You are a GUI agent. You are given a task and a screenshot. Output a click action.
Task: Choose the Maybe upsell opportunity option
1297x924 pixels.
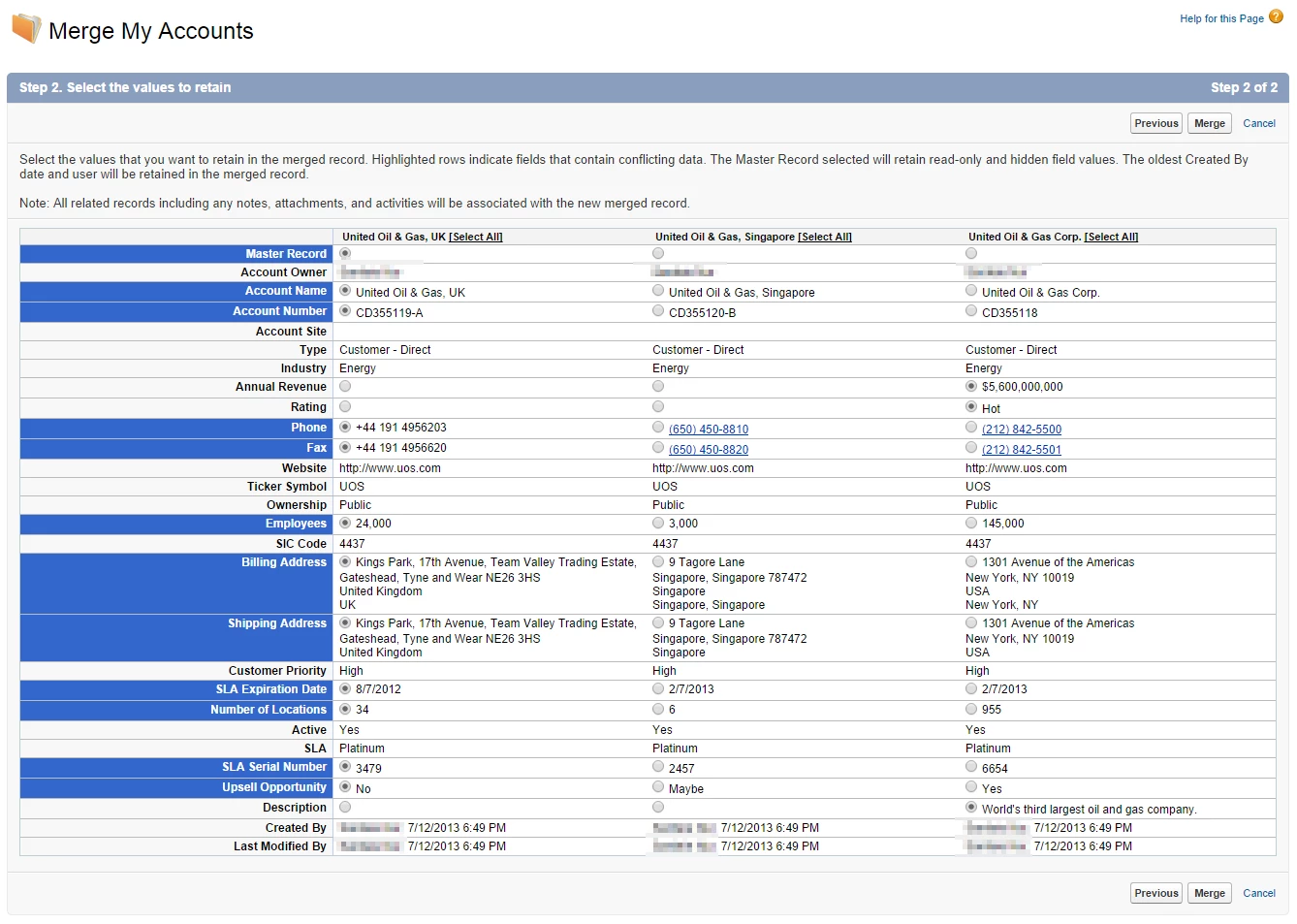click(x=658, y=786)
